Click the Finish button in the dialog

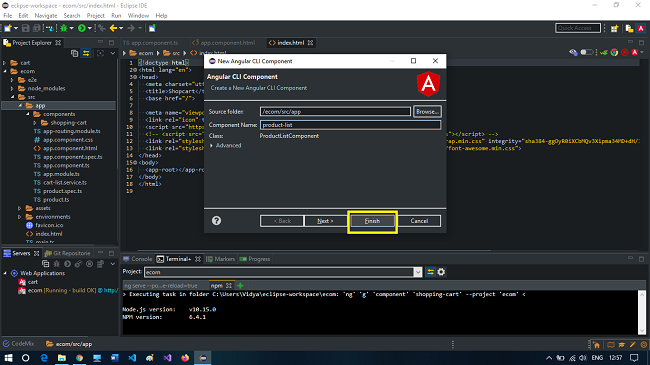pos(372,221)
